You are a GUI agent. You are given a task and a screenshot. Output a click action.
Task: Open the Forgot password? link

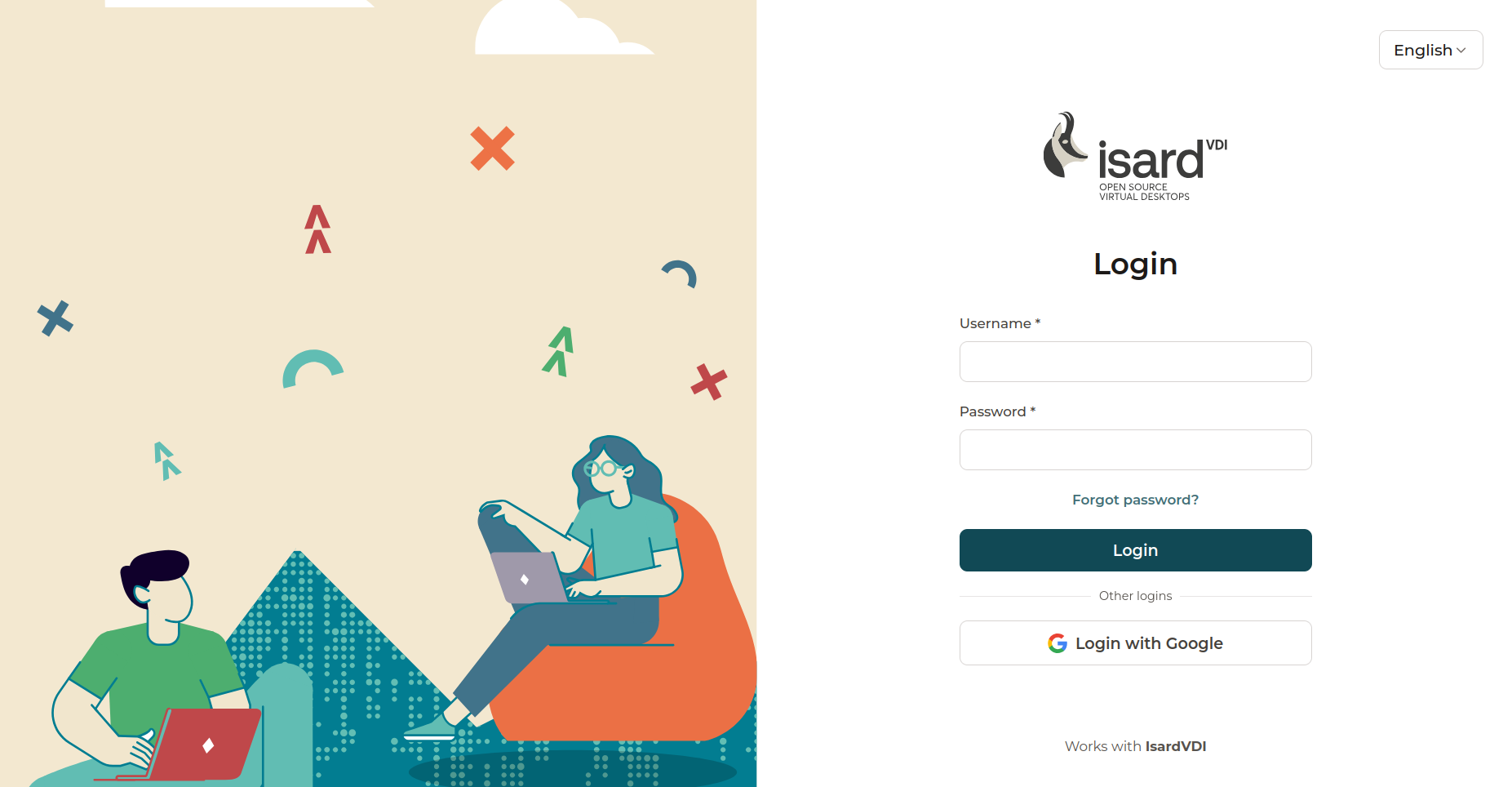[x=1135, y=500]
